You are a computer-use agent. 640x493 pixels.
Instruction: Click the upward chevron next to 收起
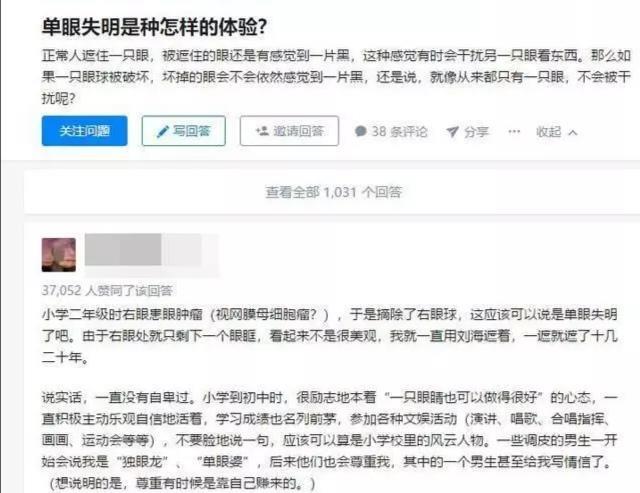[573, 132]
